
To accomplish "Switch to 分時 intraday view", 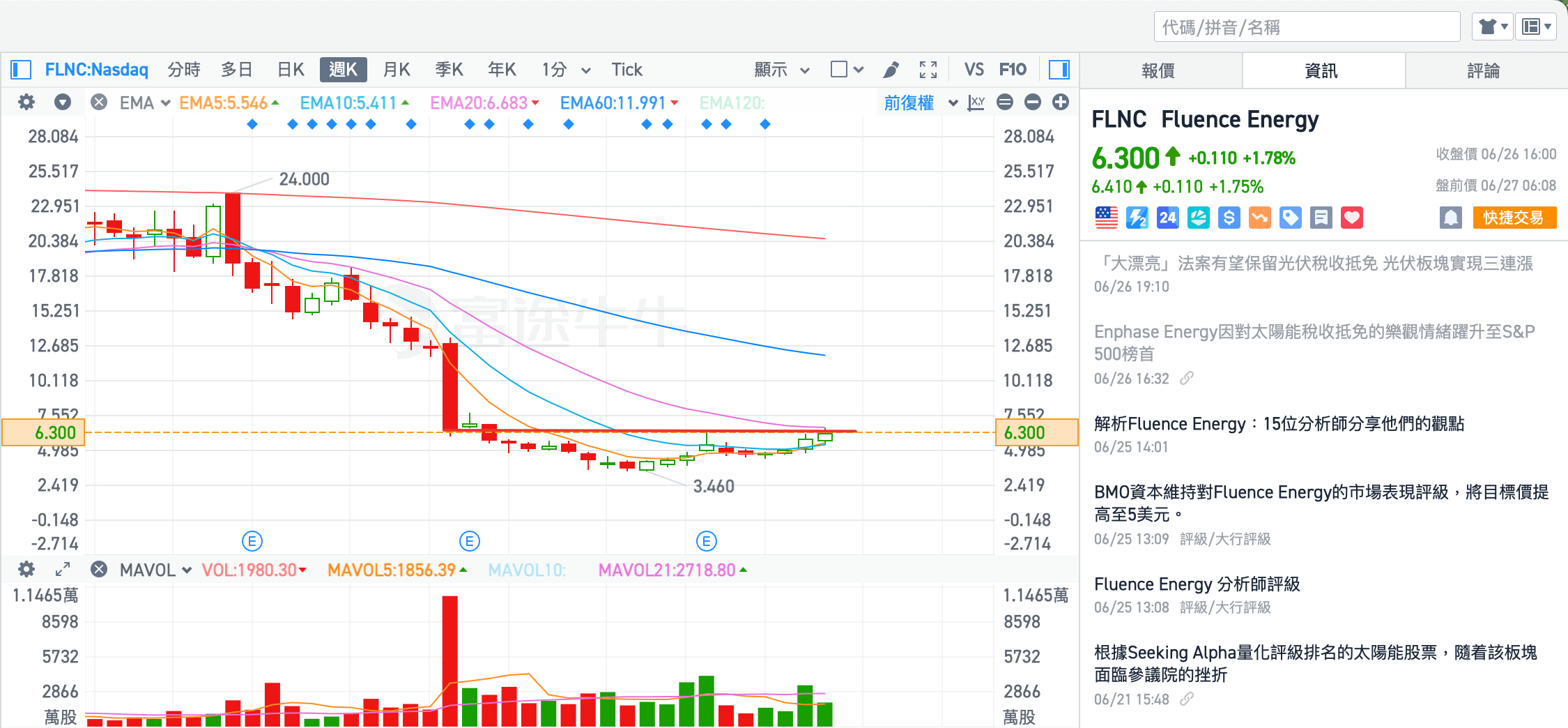I will coord(184,70).
